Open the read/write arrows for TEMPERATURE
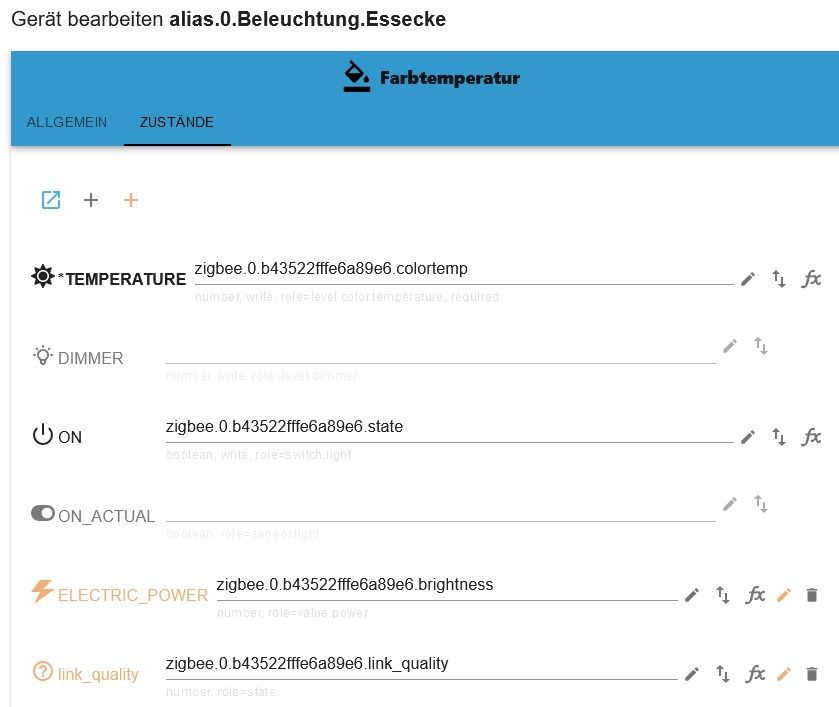 779,279
